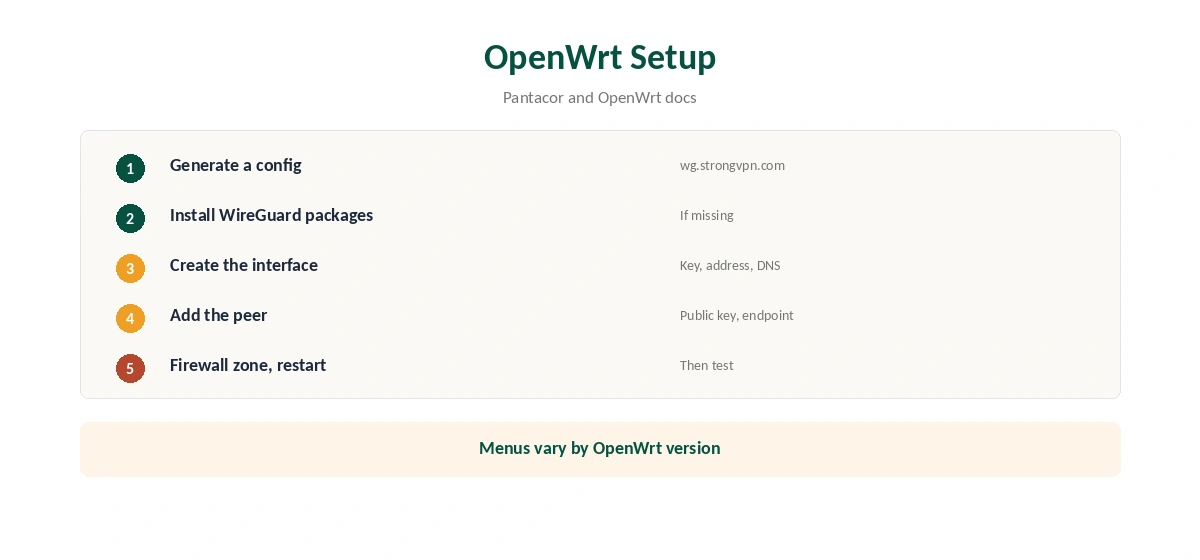The image size is (1200, 560).
Task: Click the step 2 number badge
Action: 130,218
